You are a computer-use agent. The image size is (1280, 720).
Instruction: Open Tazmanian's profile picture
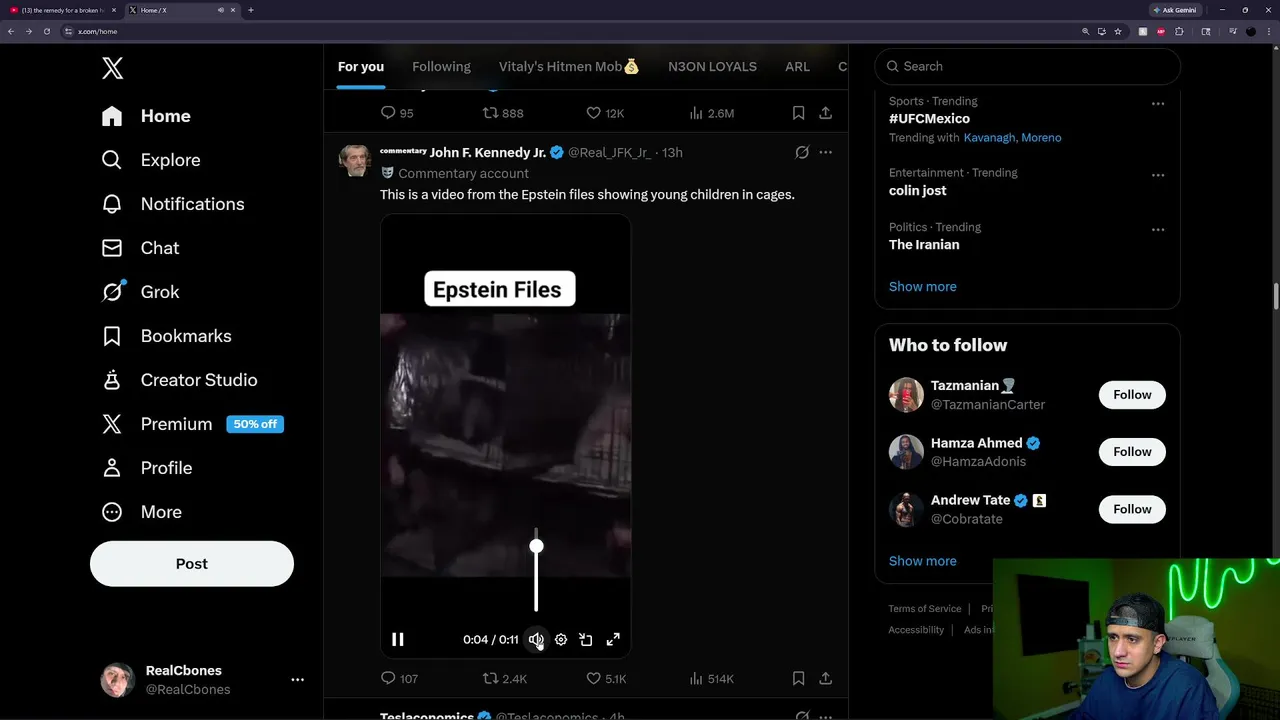[906, 394]
